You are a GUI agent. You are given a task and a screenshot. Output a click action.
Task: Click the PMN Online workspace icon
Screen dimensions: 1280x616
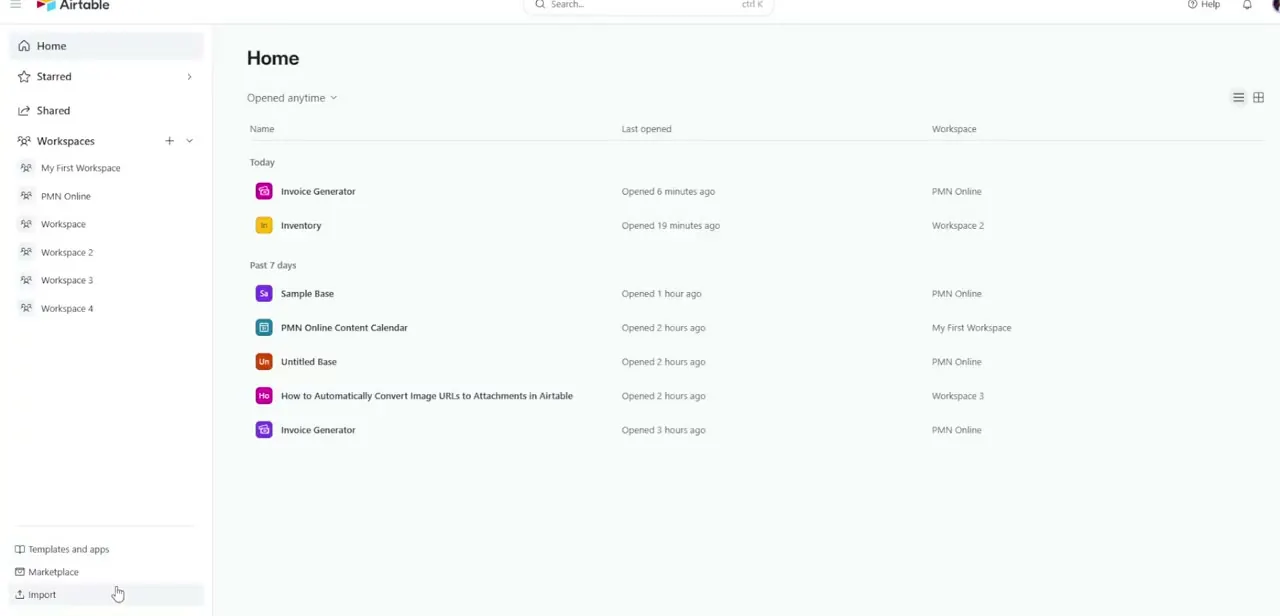pos(27,196)
